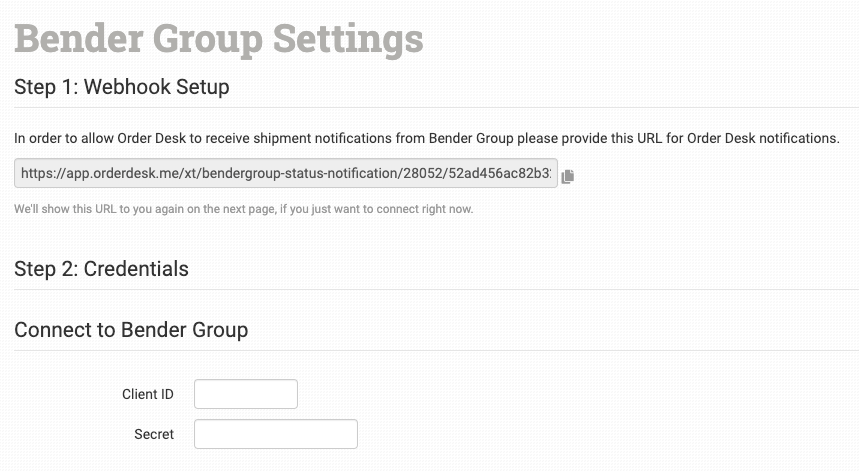
Task: Click the shipment notifications instruction paragraph
Action: pos(426,138)
